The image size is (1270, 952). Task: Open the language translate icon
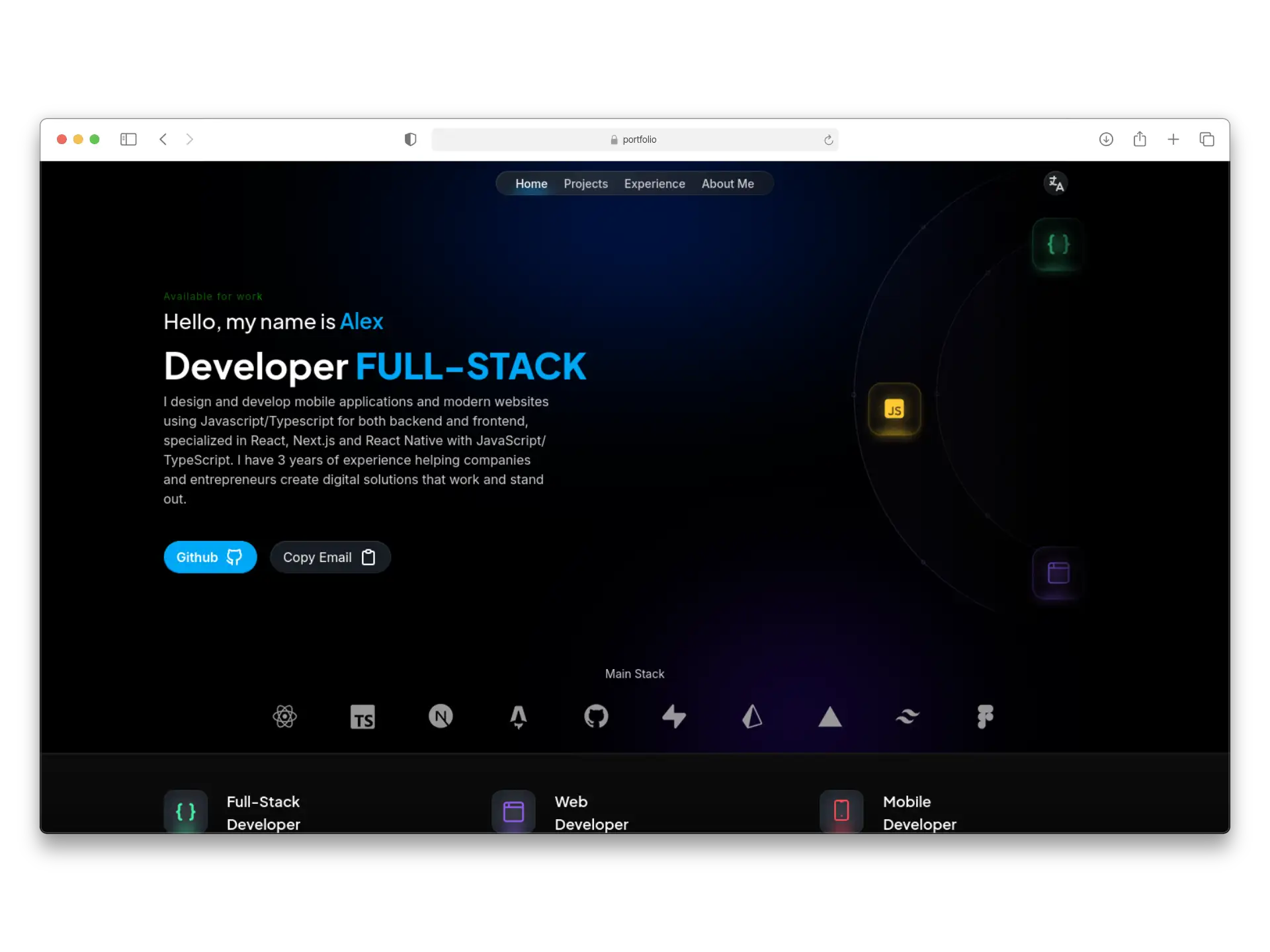[x=1056, y=183]
